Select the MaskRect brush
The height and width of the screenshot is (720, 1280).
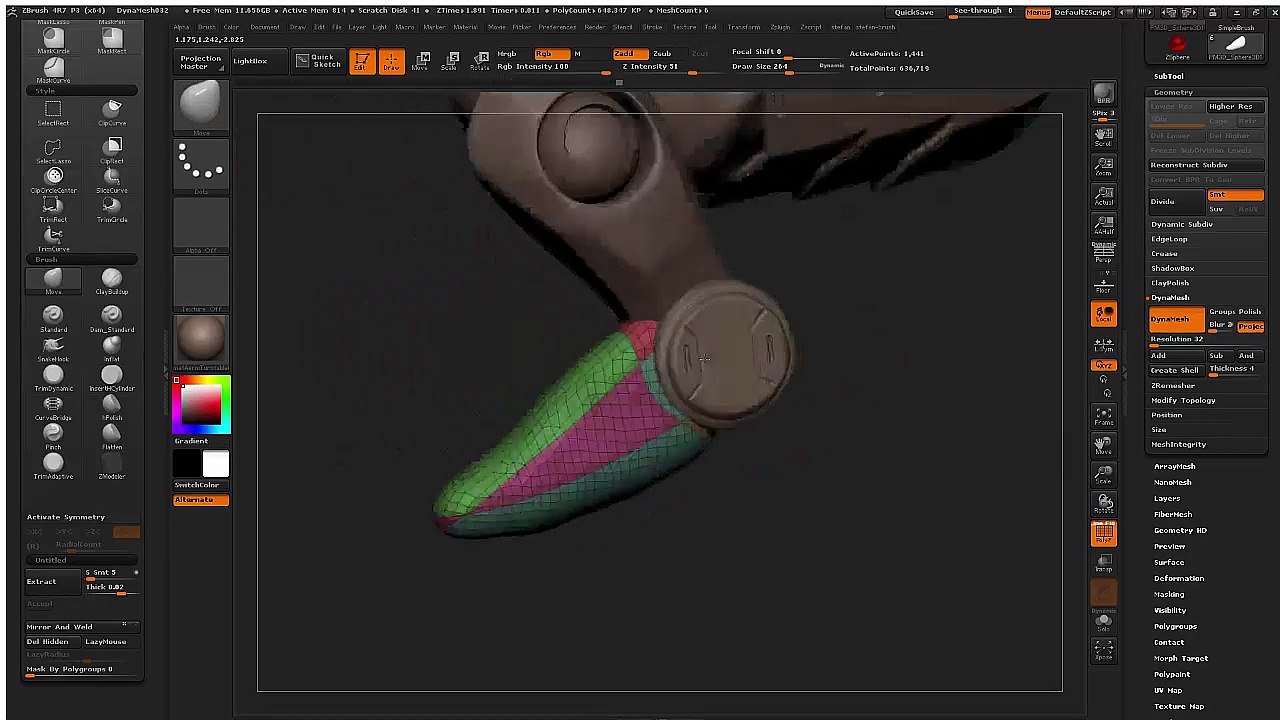[112, 41]
